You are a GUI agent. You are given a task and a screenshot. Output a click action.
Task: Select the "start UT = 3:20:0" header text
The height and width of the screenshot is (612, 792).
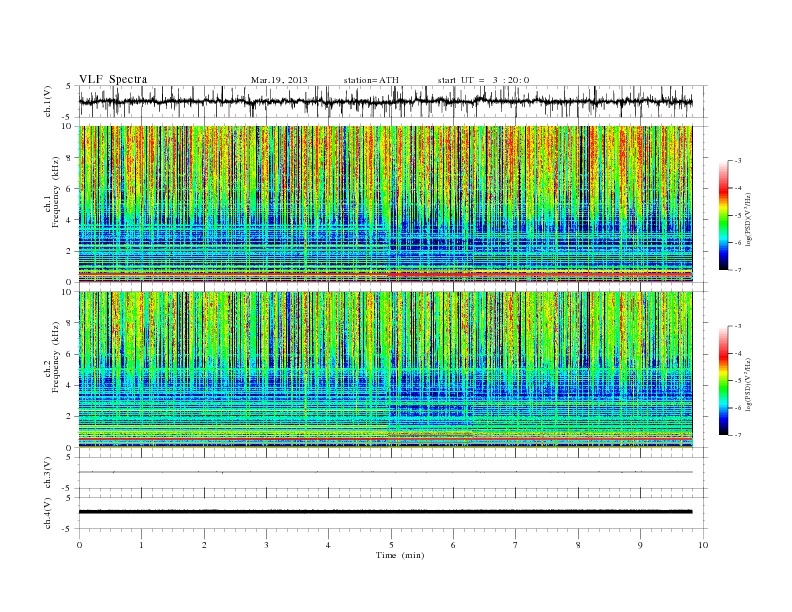(x=483, y=80)
